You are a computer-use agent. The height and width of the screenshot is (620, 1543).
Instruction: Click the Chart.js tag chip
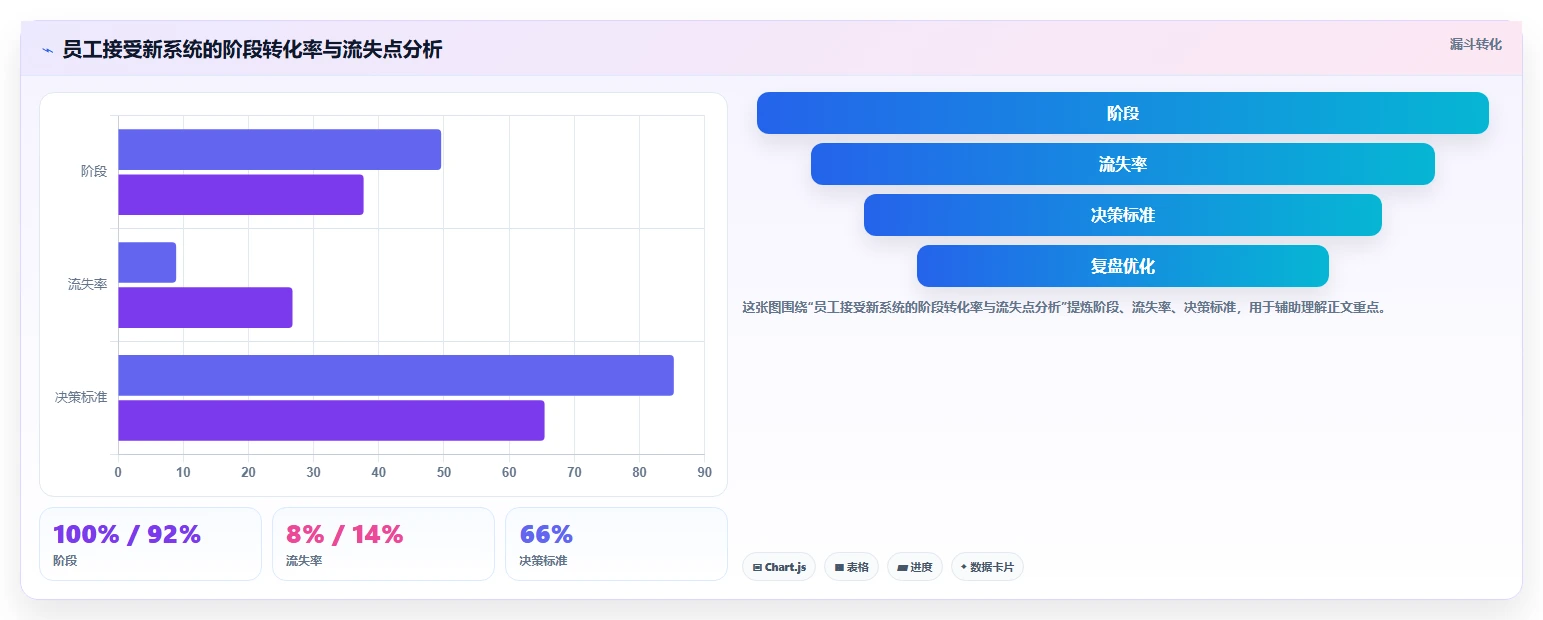[x=779, y=567]
